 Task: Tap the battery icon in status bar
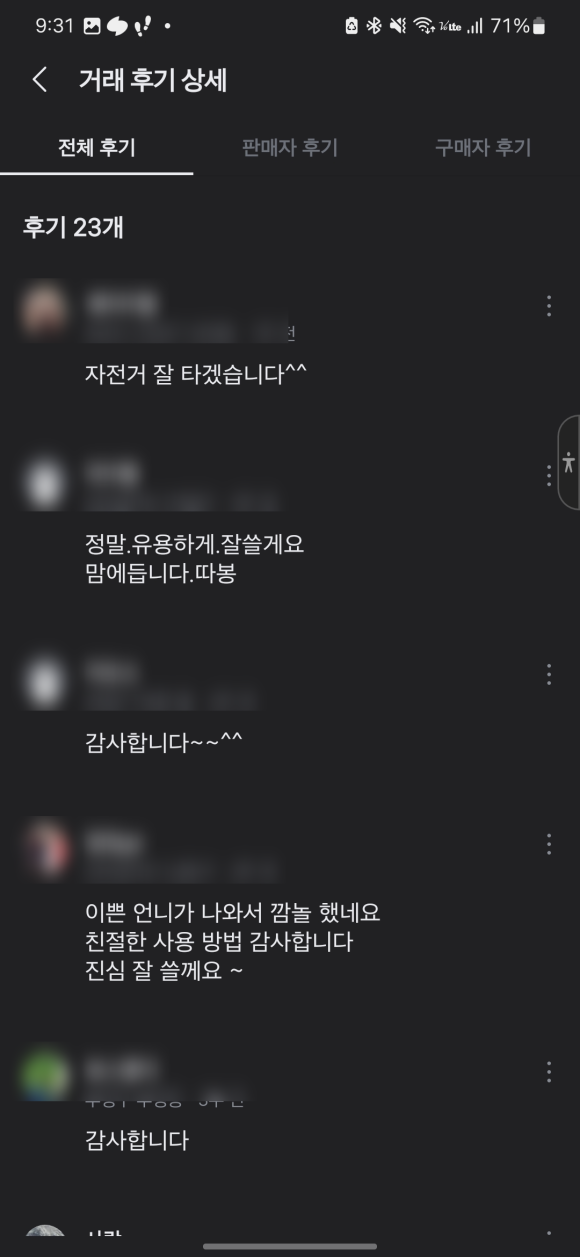(540, 27)
